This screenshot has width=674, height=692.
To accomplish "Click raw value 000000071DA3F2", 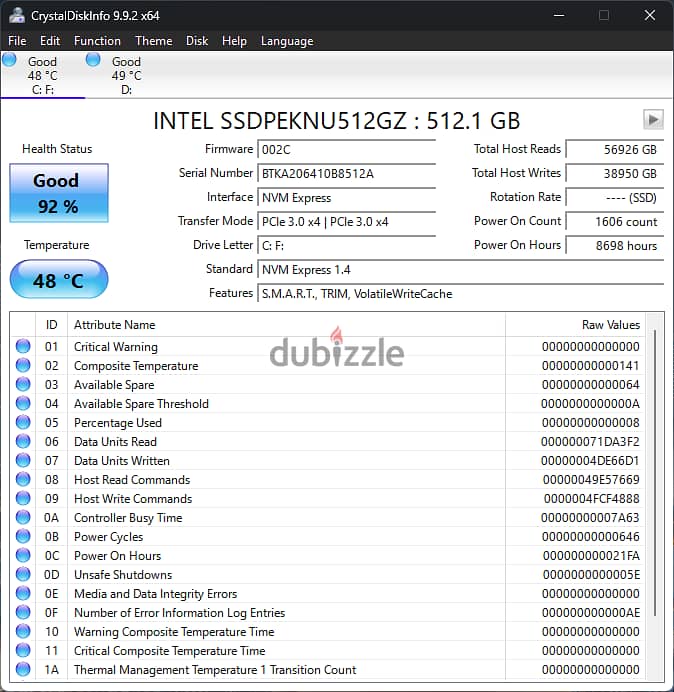I will [x=590, y=442].
